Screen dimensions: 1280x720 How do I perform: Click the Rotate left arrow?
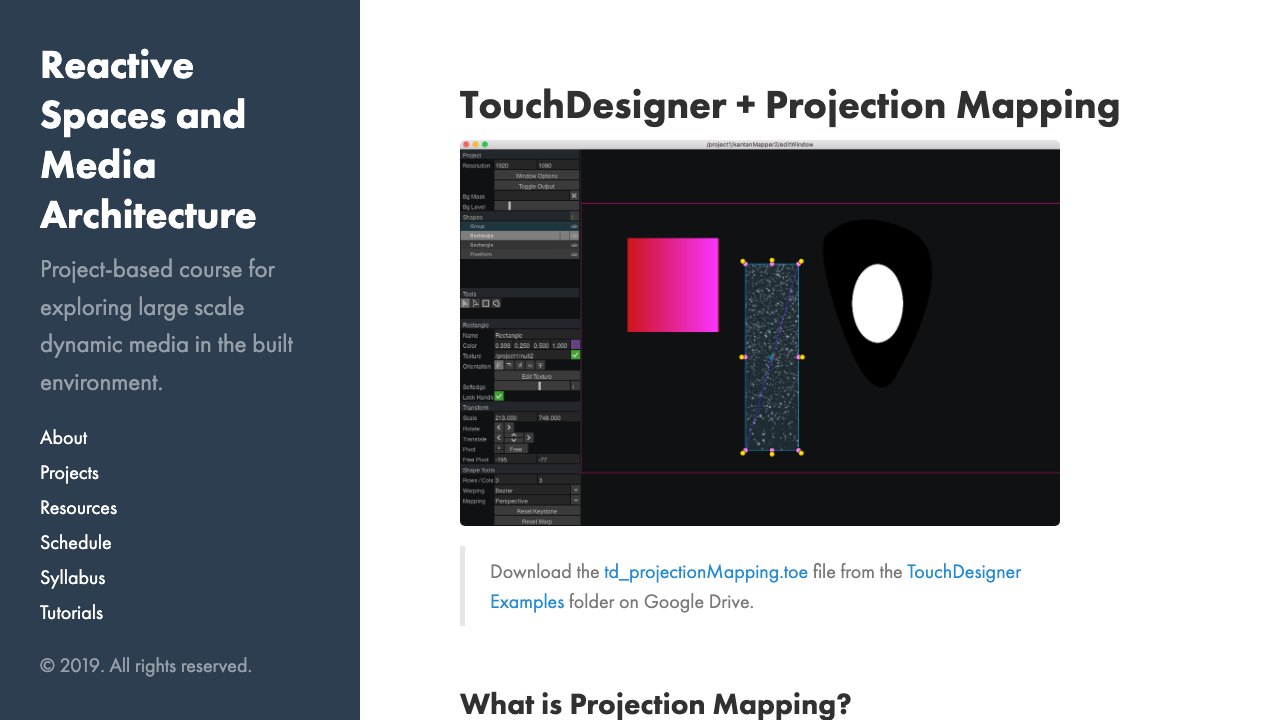(x=499, y=428)
